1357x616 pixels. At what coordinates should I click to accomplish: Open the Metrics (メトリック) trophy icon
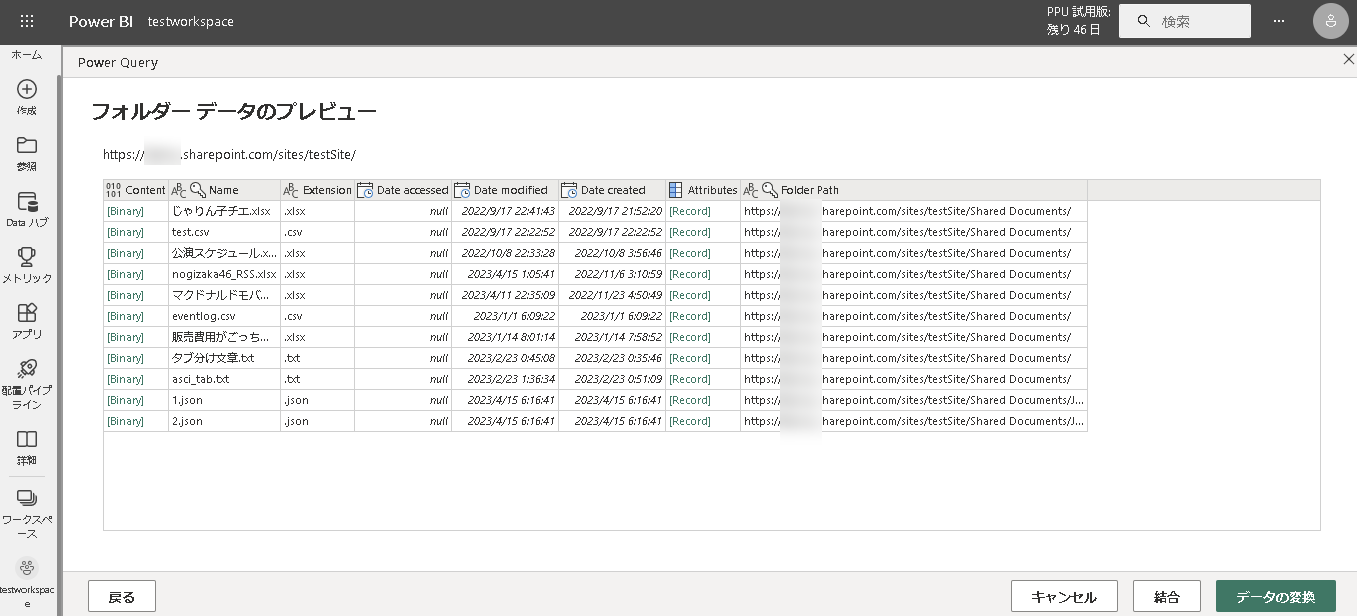[x=27, y=257]
